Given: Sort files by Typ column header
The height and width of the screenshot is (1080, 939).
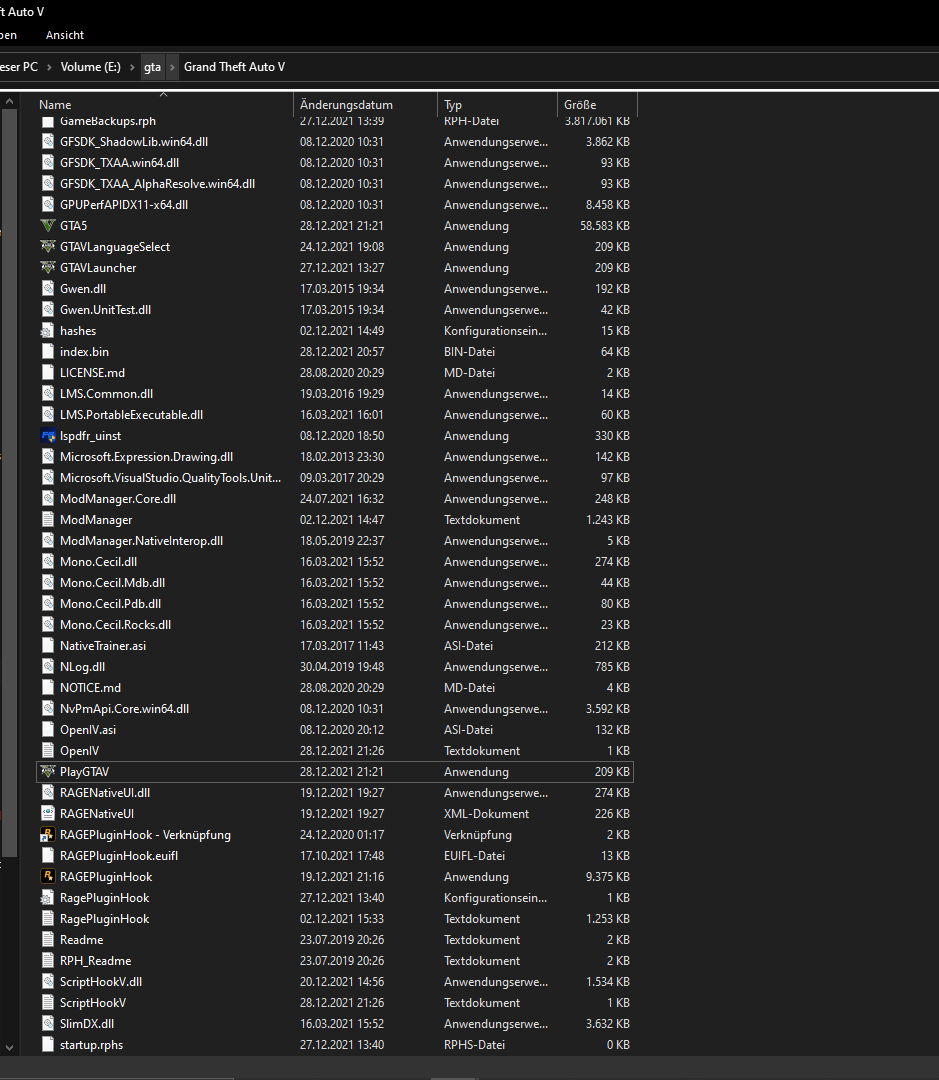Looking at the screenshot, I should click(x=453, y=105).
